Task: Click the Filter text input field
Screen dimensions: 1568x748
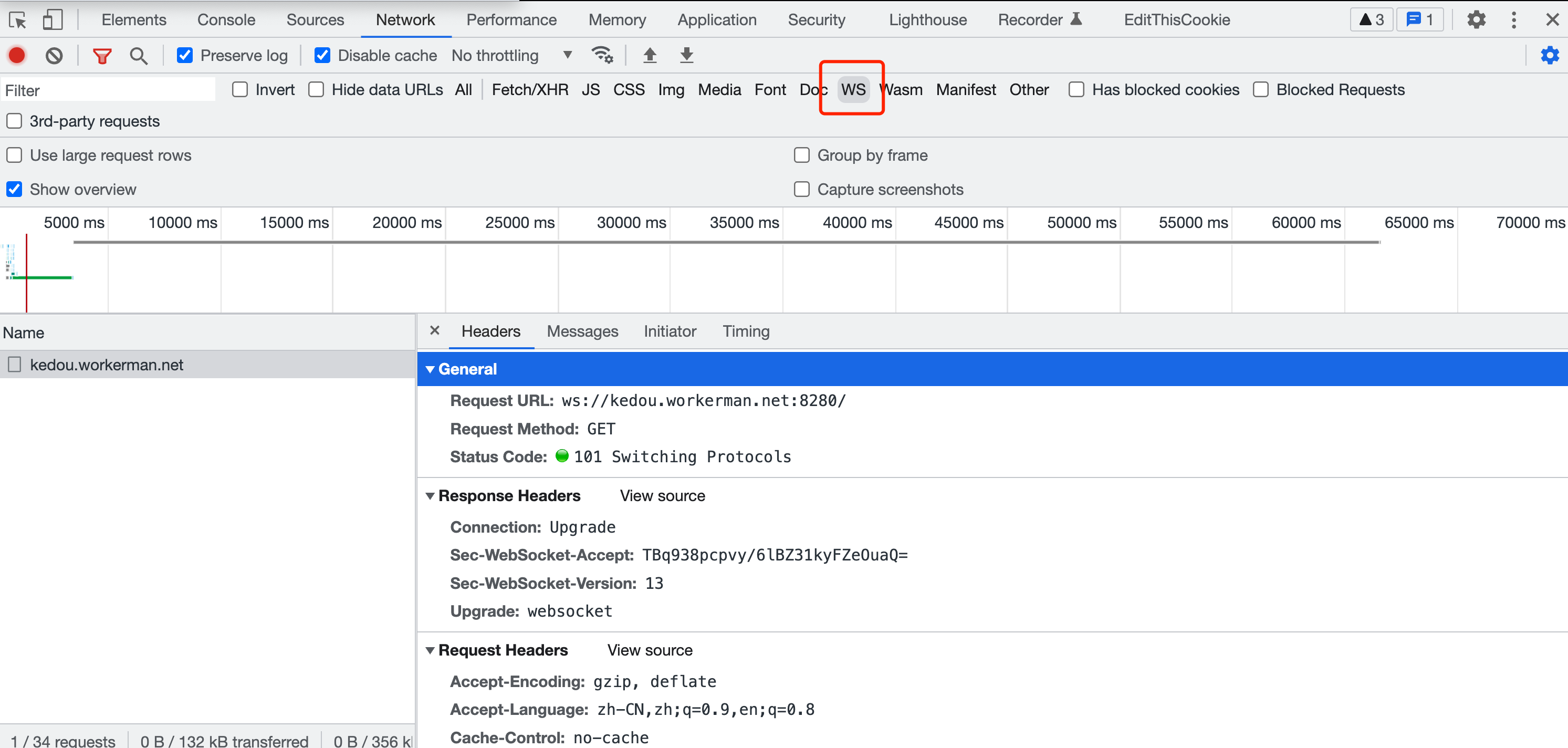Action: click(108, 90)
